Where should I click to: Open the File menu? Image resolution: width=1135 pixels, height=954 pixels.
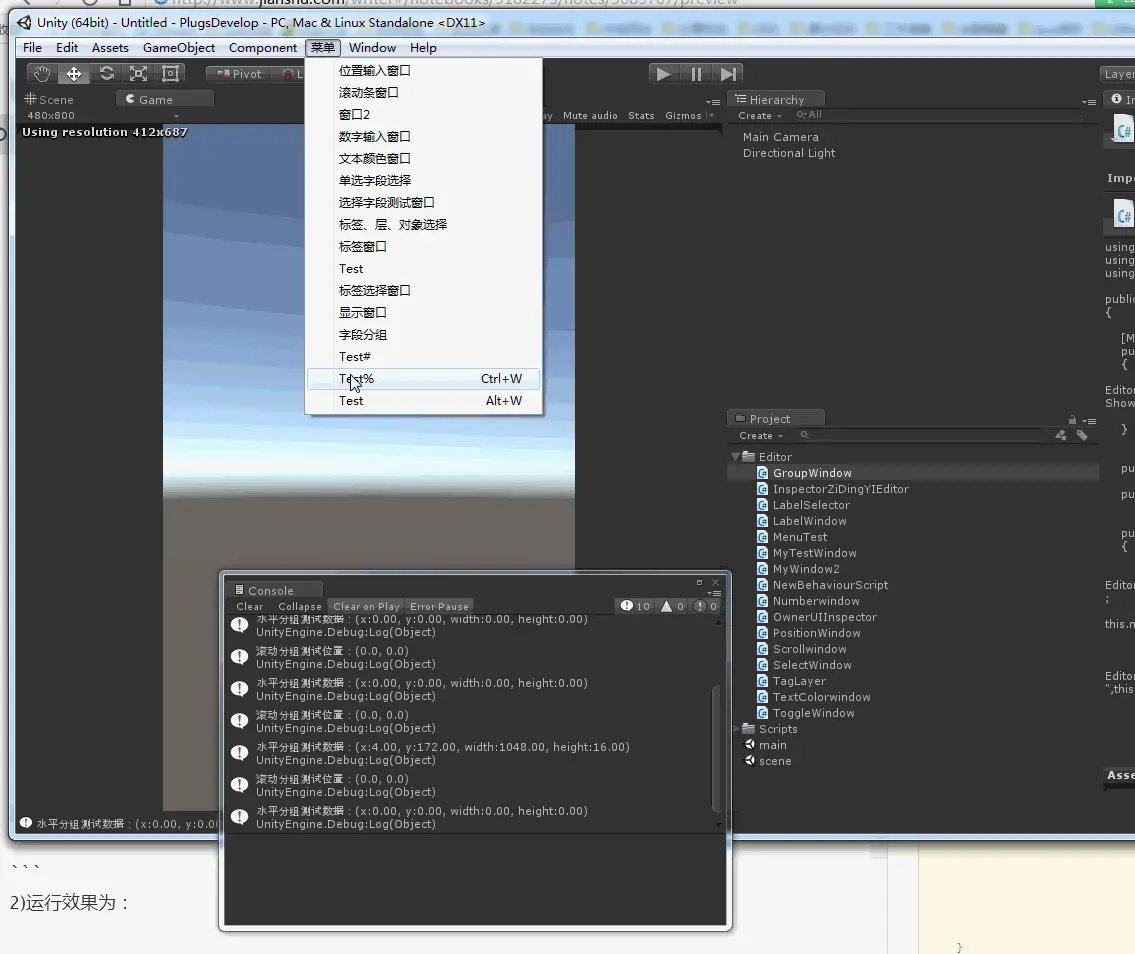pos(32,48)
